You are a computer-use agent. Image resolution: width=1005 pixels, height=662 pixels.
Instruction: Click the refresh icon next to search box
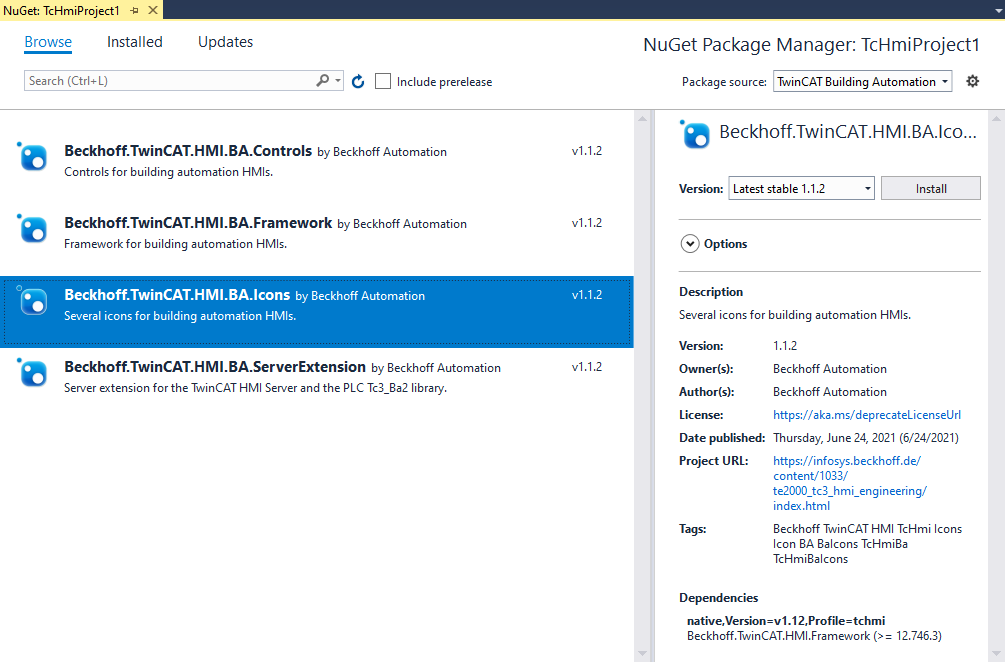pyautogui.click(x=358, y=81)
